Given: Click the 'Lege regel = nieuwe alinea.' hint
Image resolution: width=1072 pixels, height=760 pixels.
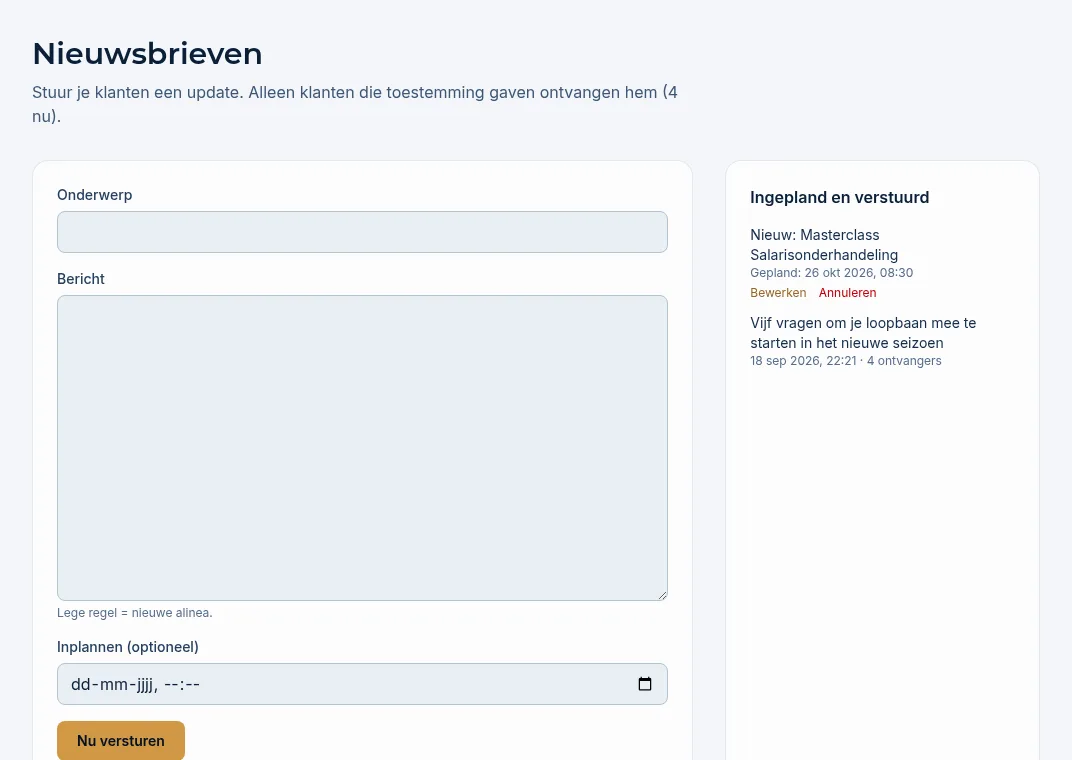Looking at the screenshot, I should (135, 613).
